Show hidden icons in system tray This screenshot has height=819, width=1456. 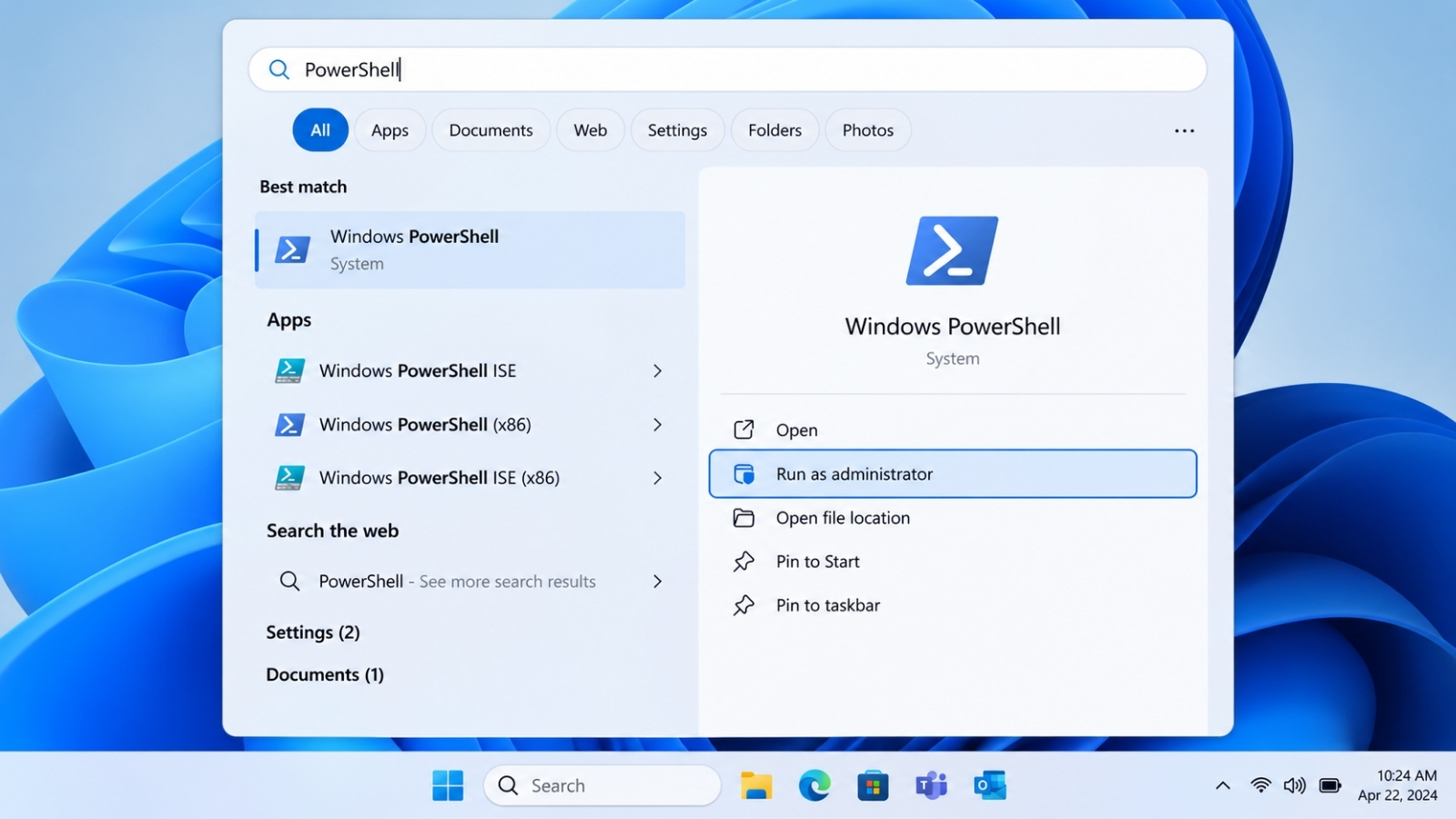pos(1223,785)
